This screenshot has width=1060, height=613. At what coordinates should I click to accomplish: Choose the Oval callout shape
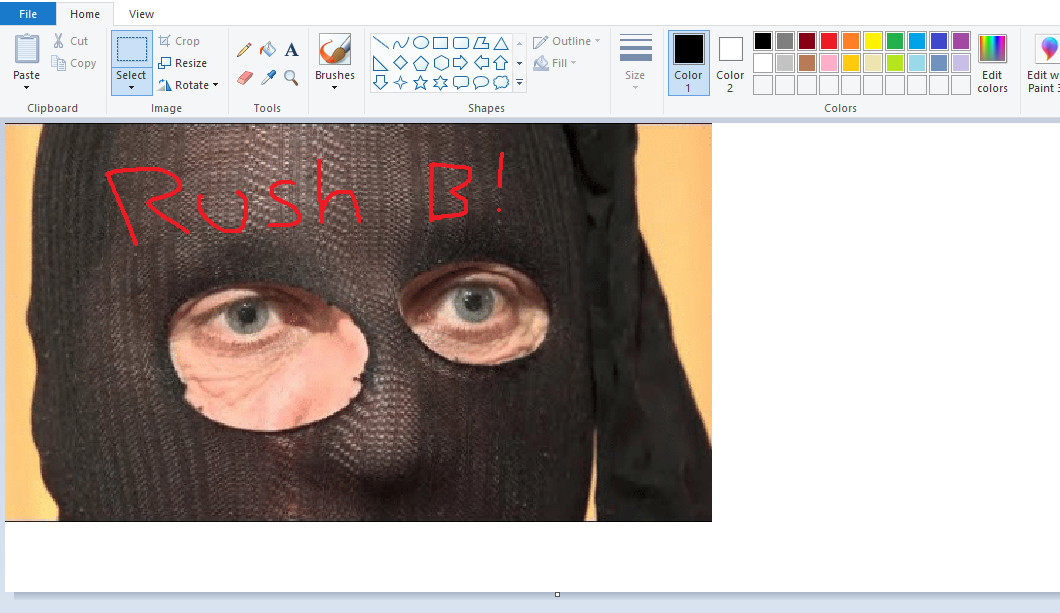[481, 82]
